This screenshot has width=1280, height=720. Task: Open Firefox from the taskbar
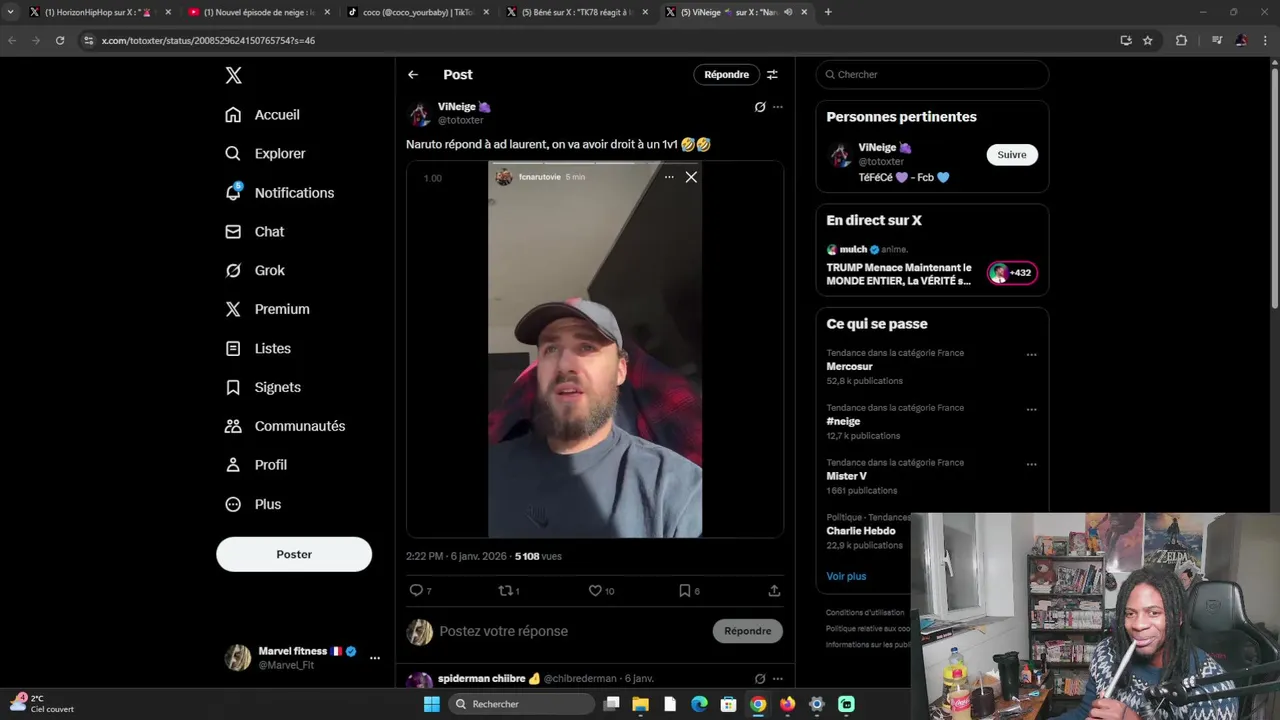[787, 704]
